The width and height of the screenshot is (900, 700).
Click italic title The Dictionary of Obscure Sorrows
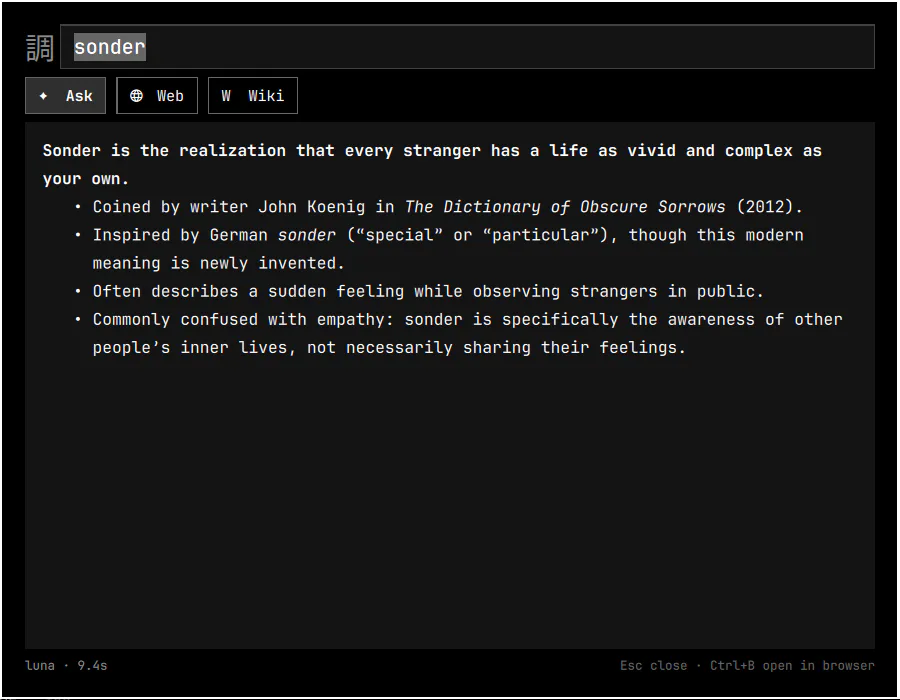click(x=565, y=207)
